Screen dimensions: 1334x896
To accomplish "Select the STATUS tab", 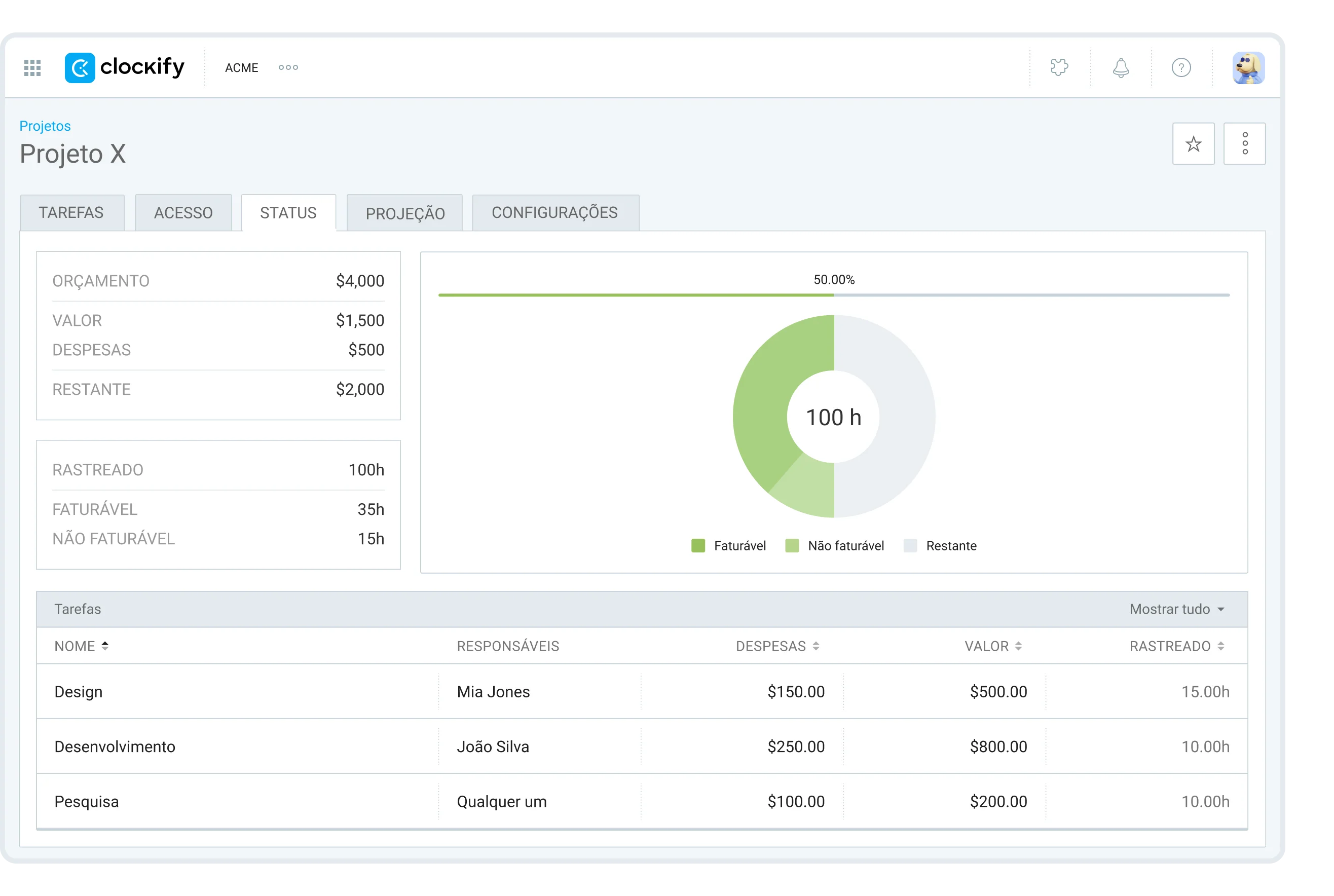I will [x=288, y=212].
